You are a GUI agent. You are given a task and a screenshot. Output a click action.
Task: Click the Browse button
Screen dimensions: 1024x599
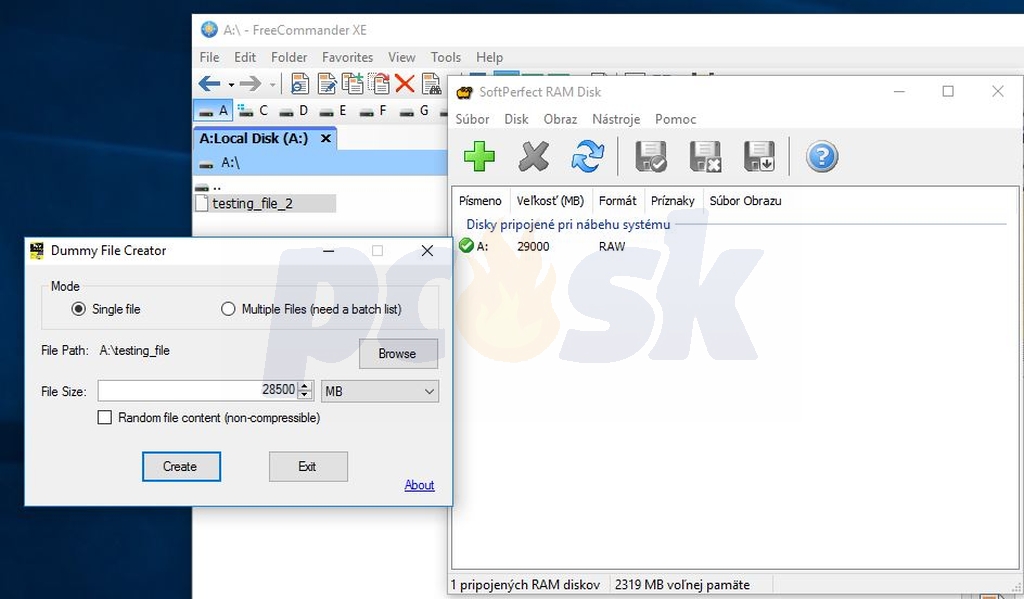click(x=398, y=353)
